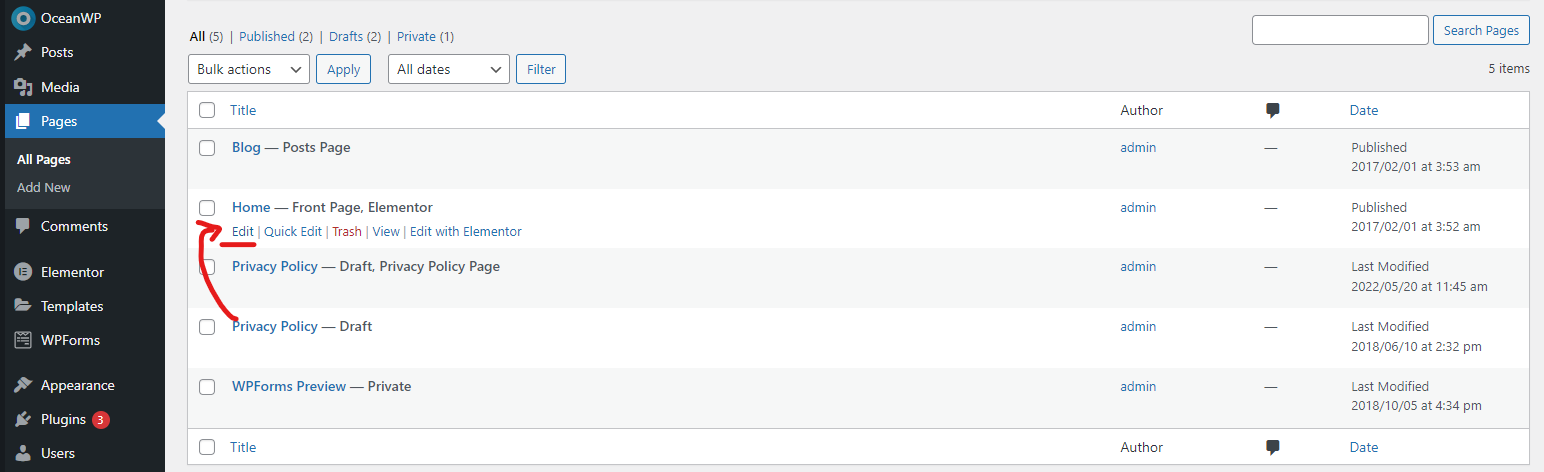Open the WPForms sidebar icon
The width and height of the screenshot is (1544, 472).
(x=23, y=340)
